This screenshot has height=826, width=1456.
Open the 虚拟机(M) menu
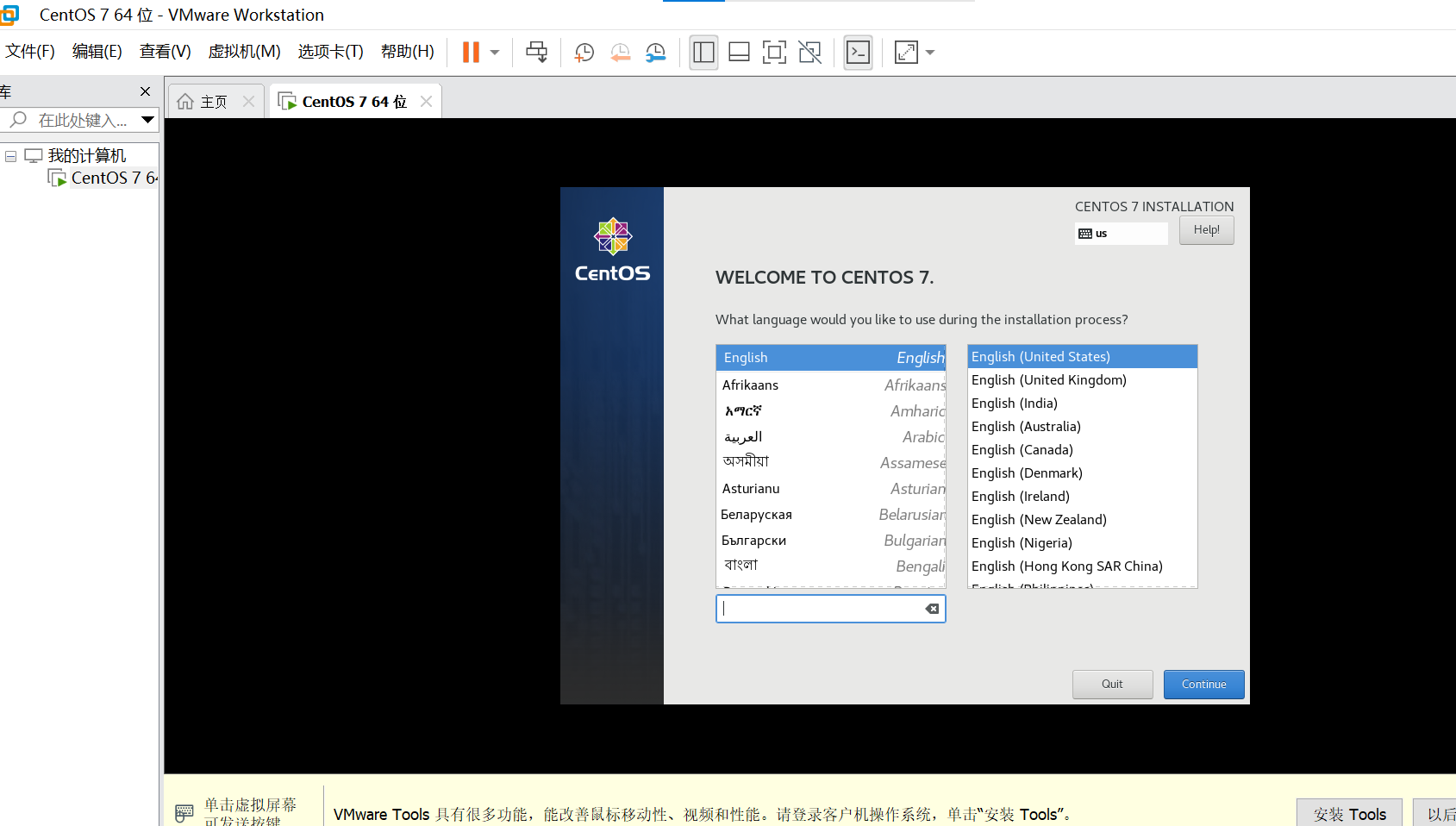click(x=245, y=52)
